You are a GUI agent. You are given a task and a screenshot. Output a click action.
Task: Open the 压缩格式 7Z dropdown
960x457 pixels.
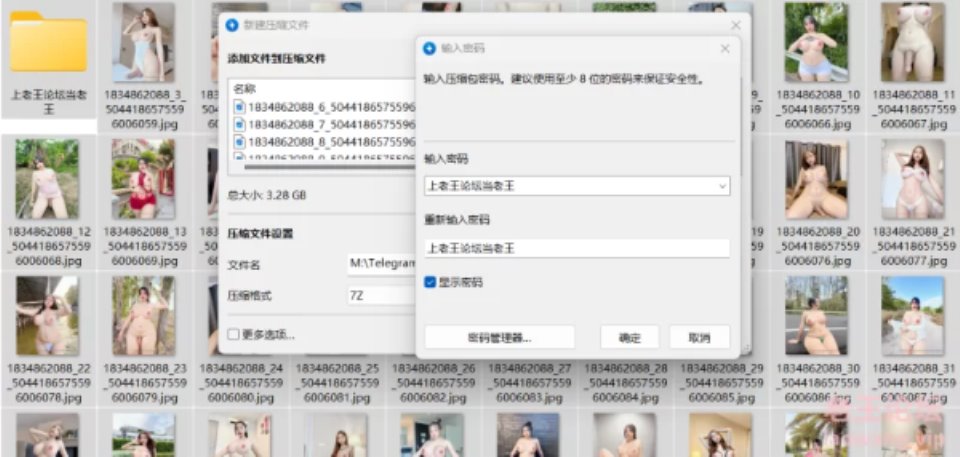(382, 296)
